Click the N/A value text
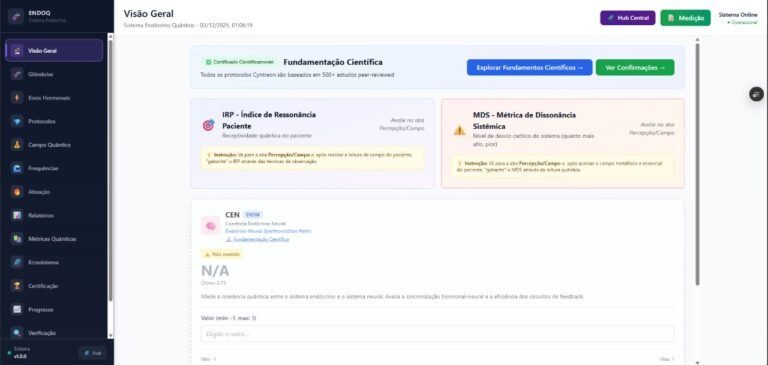 pos(215,270)
